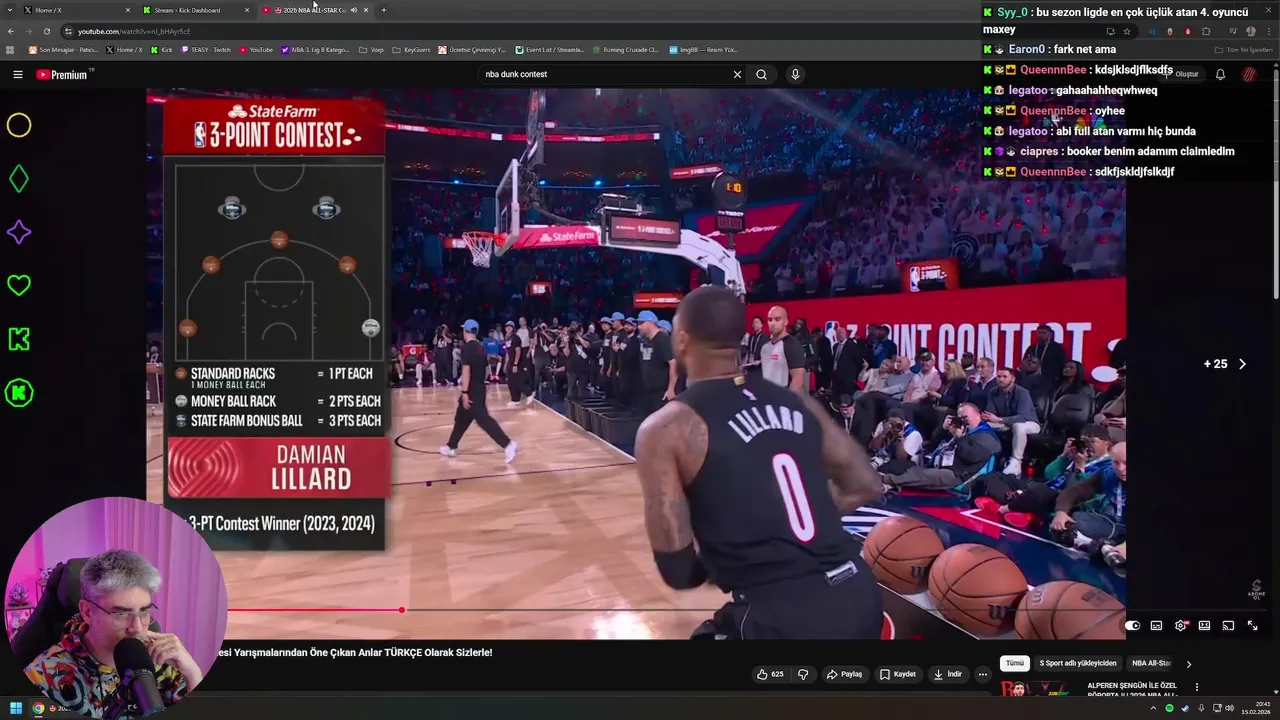
Task: Download the video with İndir
Action: click(947, 674)
